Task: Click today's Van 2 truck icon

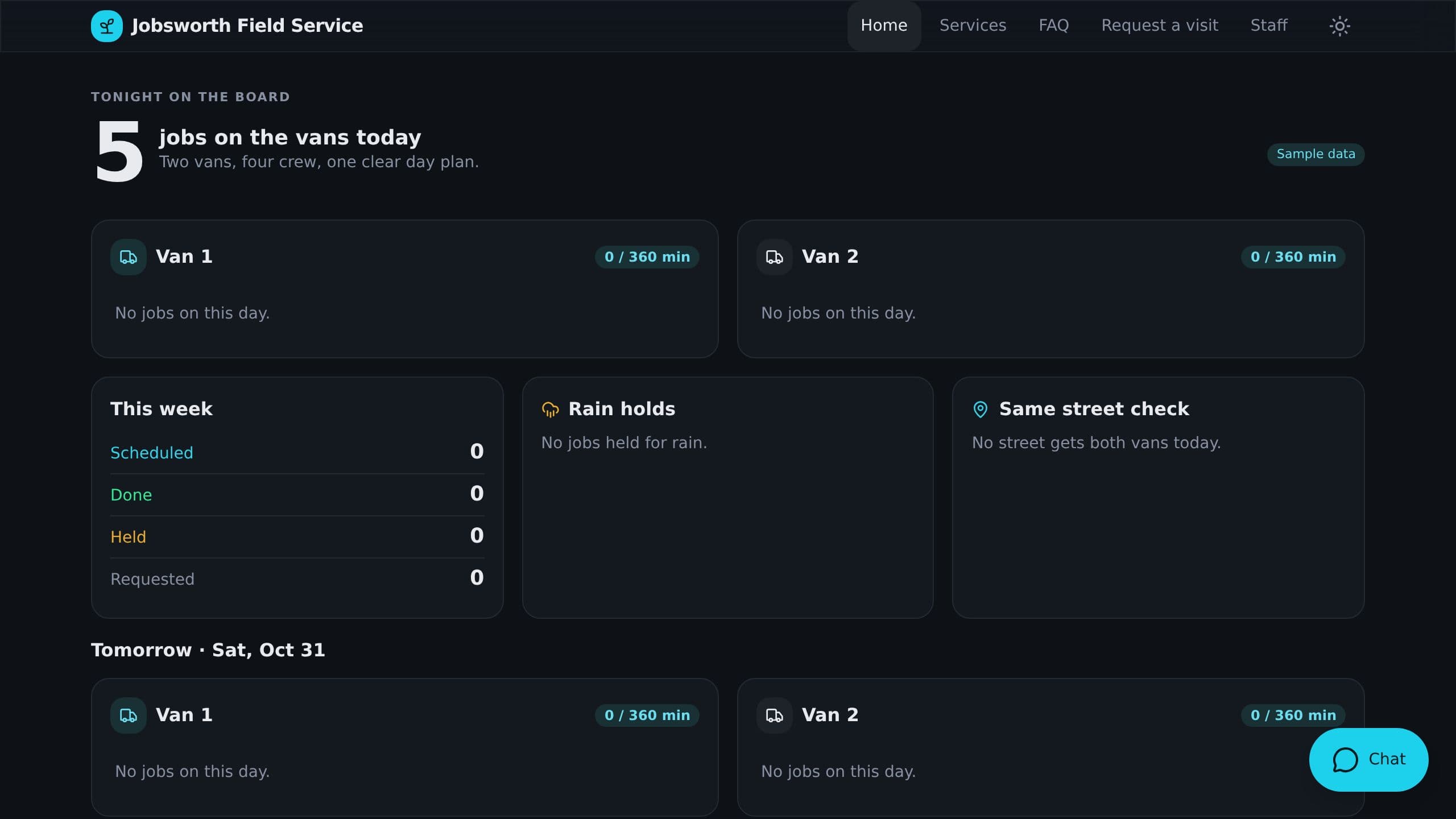Action: [x=774, y=257]
